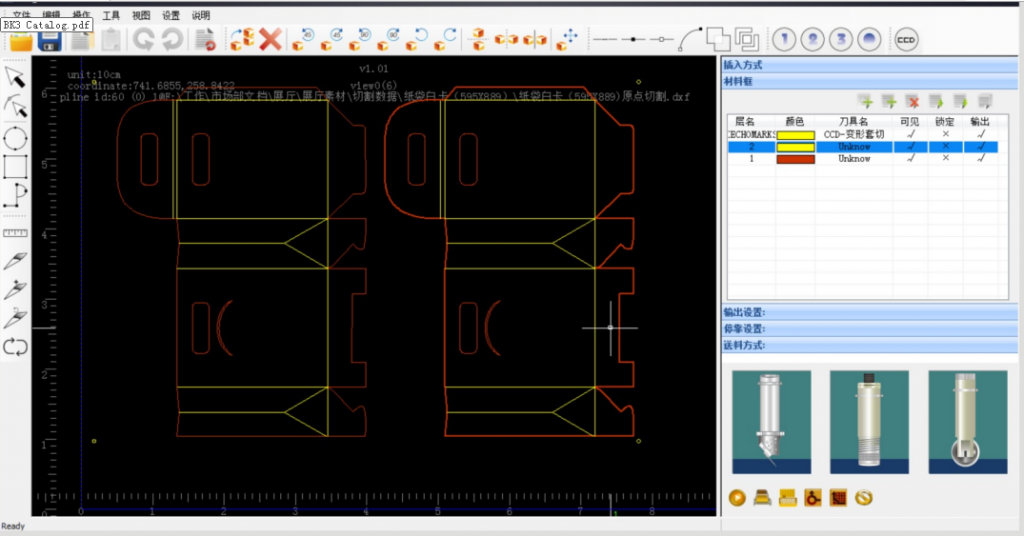Open the 工具 menu
Image resolution: width=1024 pixels, height=536 pixels.
tap(111, 16)
